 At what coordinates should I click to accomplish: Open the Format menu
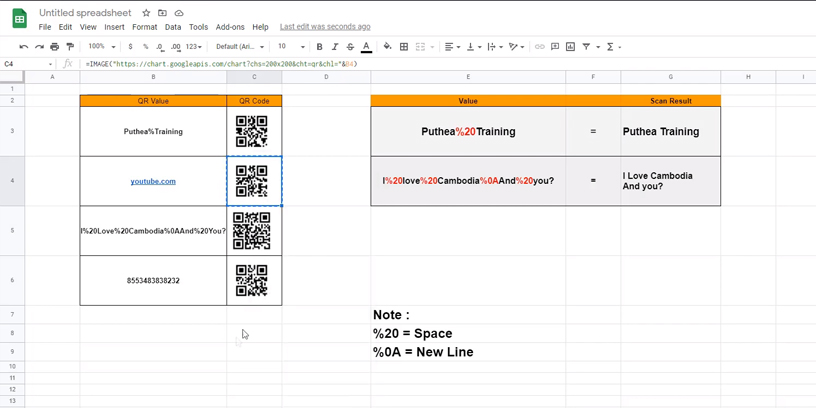(x=145, y=27)
